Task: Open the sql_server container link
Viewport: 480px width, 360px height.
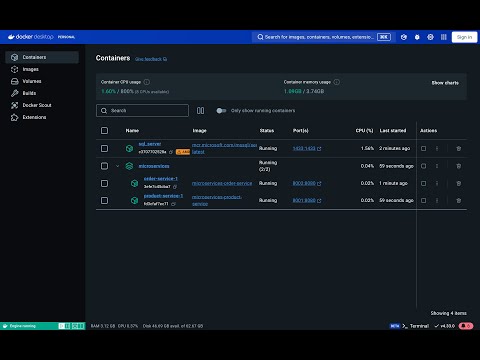Action: click(150, 144)
